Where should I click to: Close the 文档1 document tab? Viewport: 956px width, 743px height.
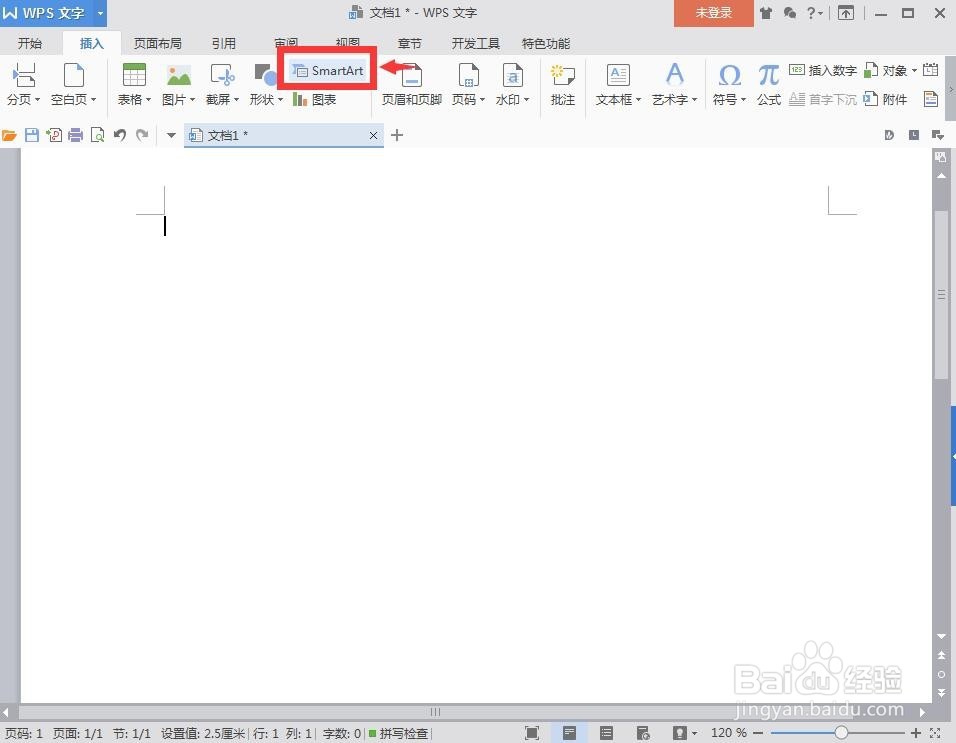click(x=373, y=135)
